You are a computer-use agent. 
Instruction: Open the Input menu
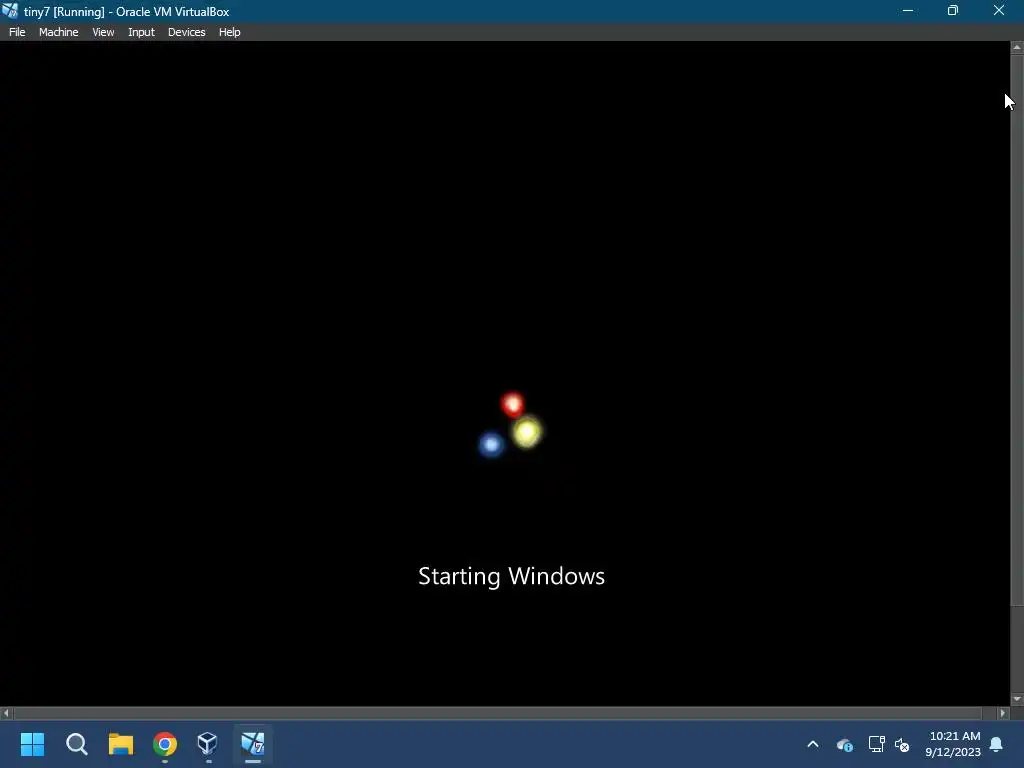[141, 32]
